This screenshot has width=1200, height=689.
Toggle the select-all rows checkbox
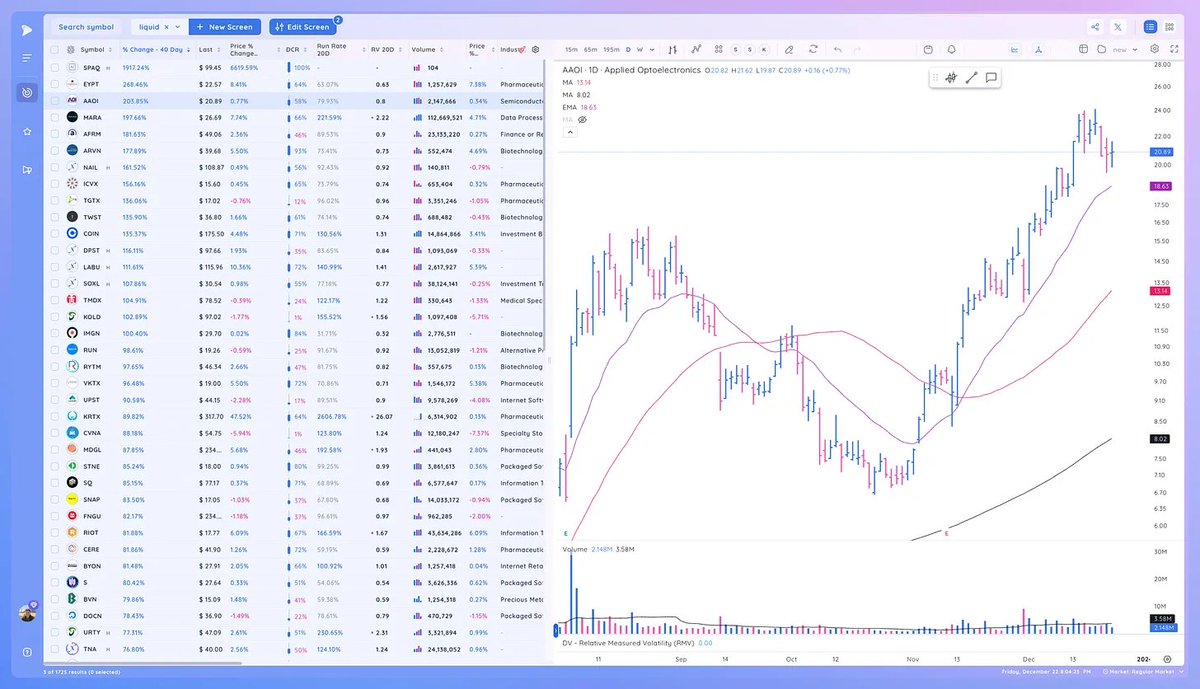coord(55,49)
